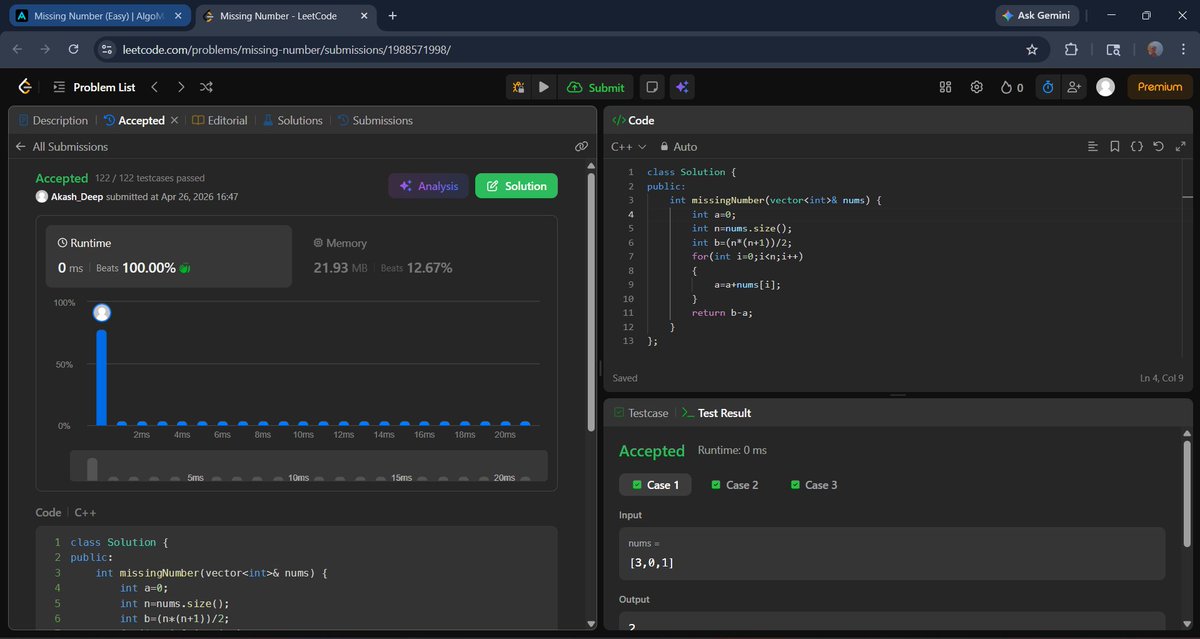Screen dimensions: 1200x639
Task: Open the site information icon in address bar
Action: (x=108, y=49)
